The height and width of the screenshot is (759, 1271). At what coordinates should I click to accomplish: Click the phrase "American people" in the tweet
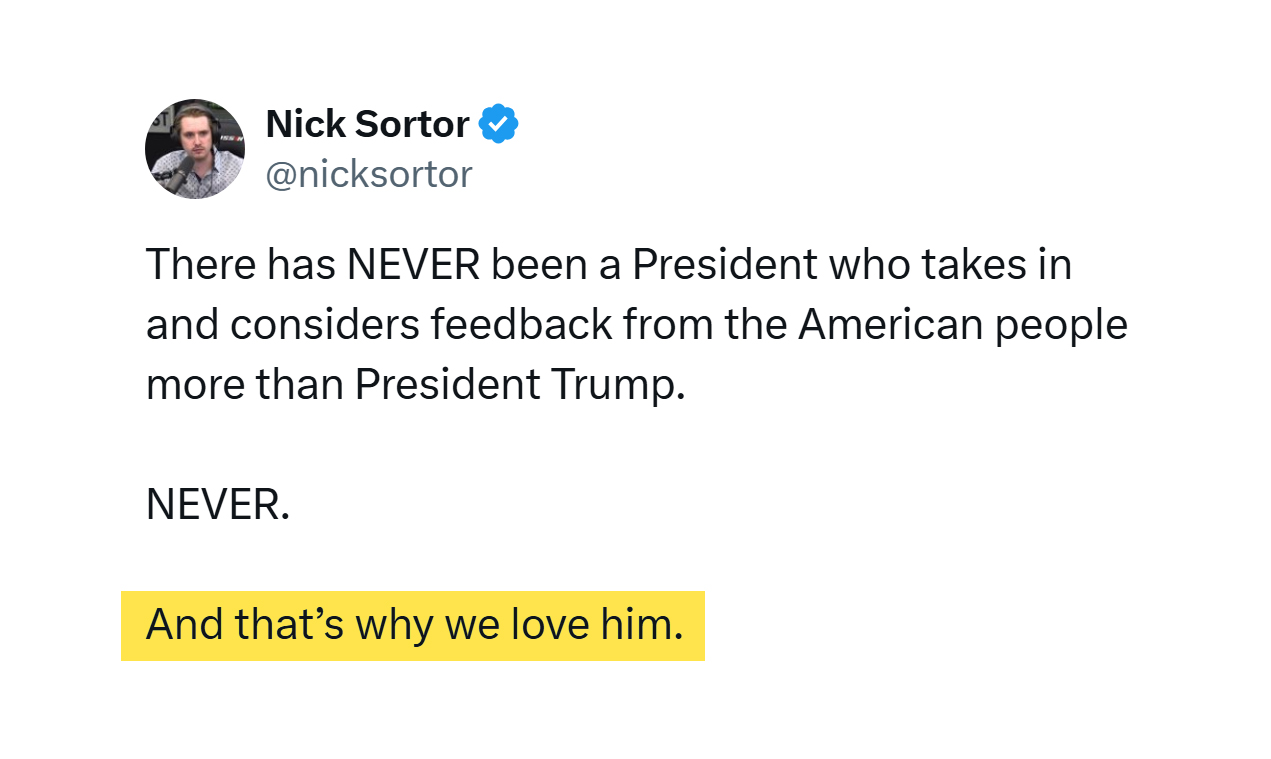coord(963,326)
